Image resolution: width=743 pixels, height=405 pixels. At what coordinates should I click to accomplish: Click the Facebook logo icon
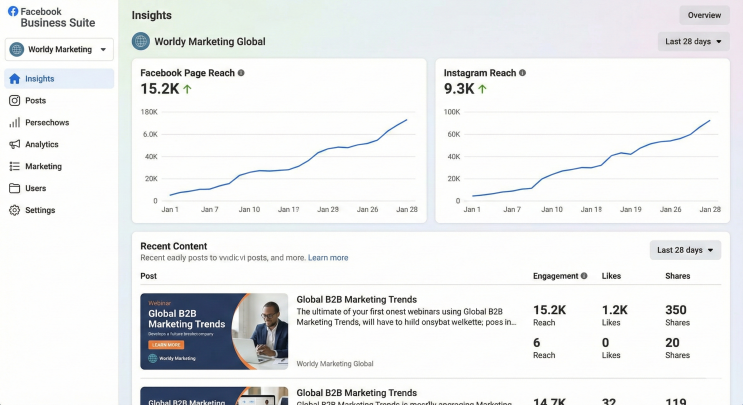tap(13, 11)
